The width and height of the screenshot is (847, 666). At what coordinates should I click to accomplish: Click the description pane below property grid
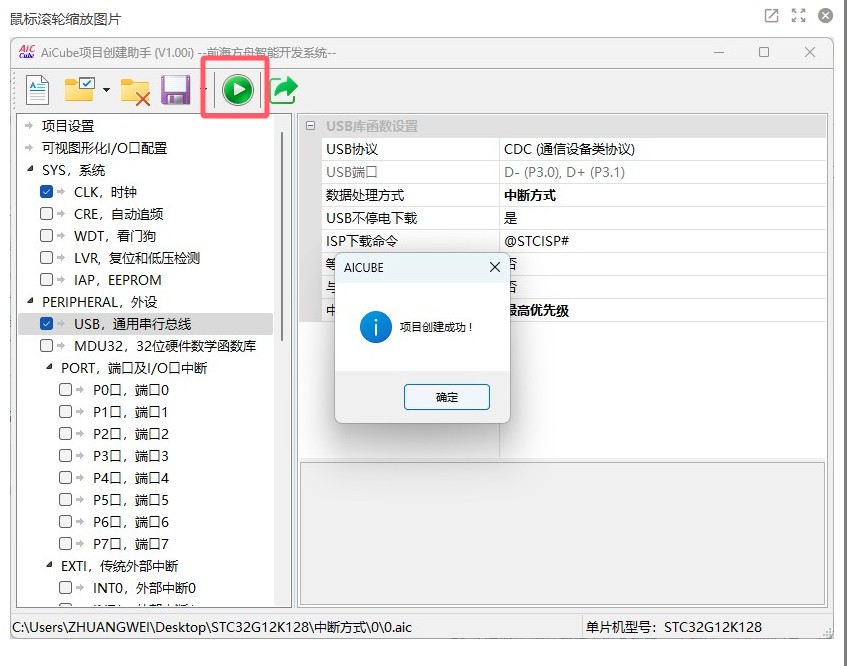[x=562, y=533]
